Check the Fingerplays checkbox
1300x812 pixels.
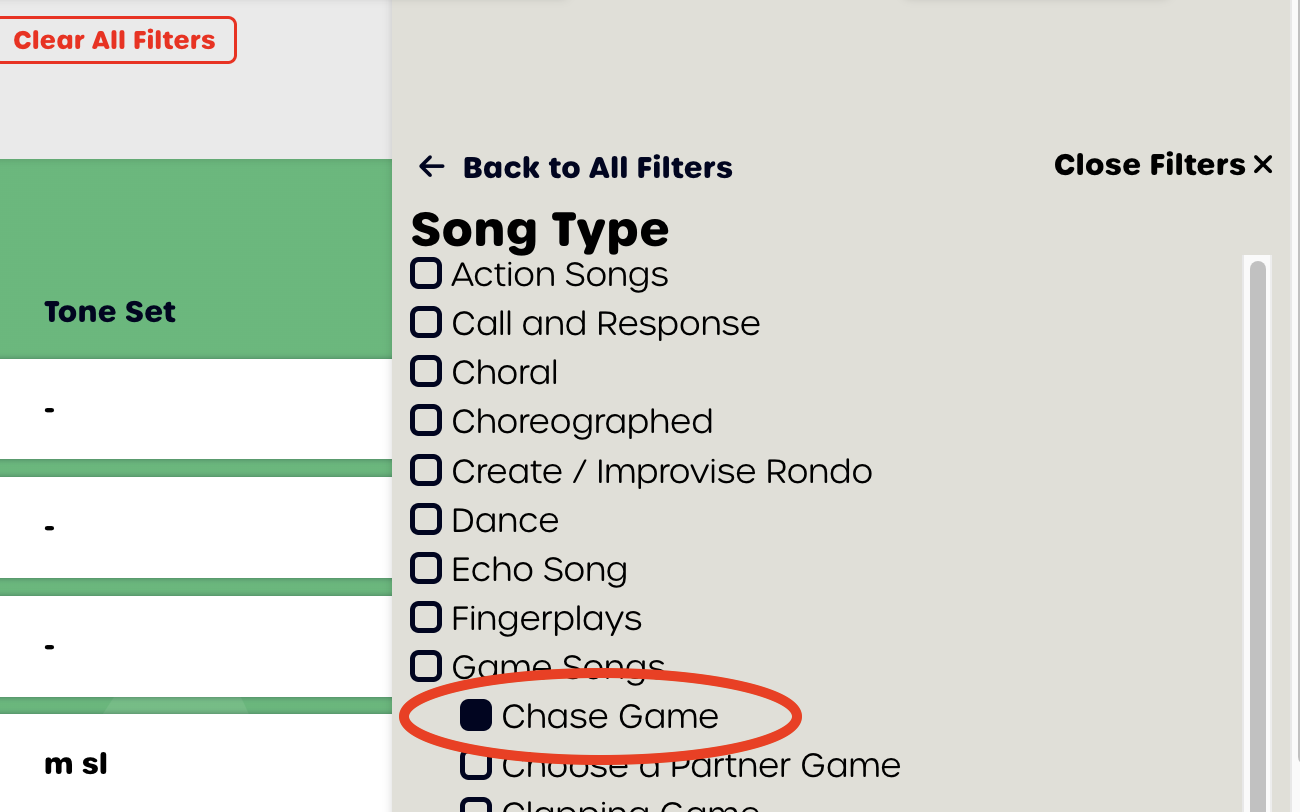click(426, 617)
